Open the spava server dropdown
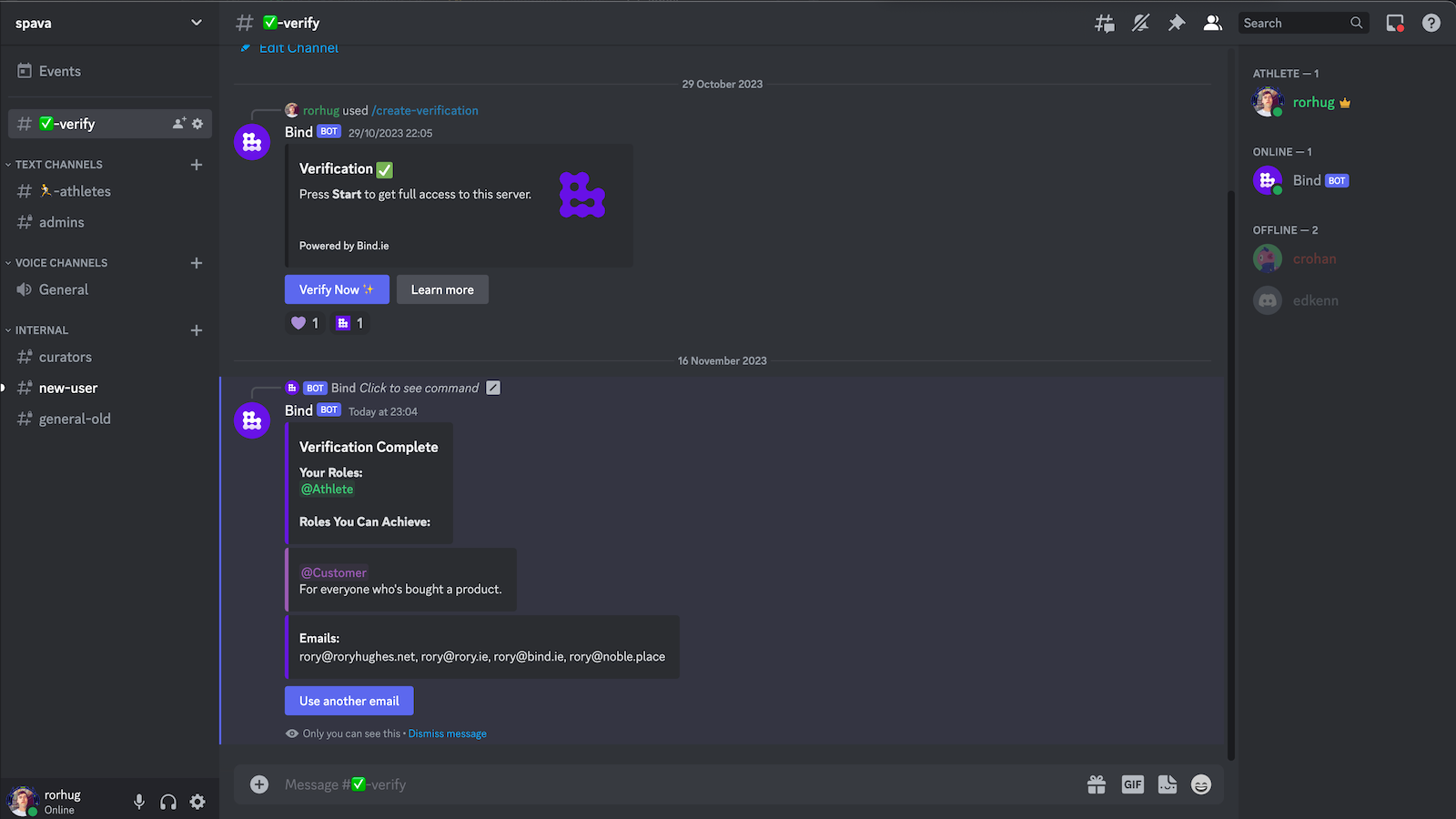 (109, 23)
